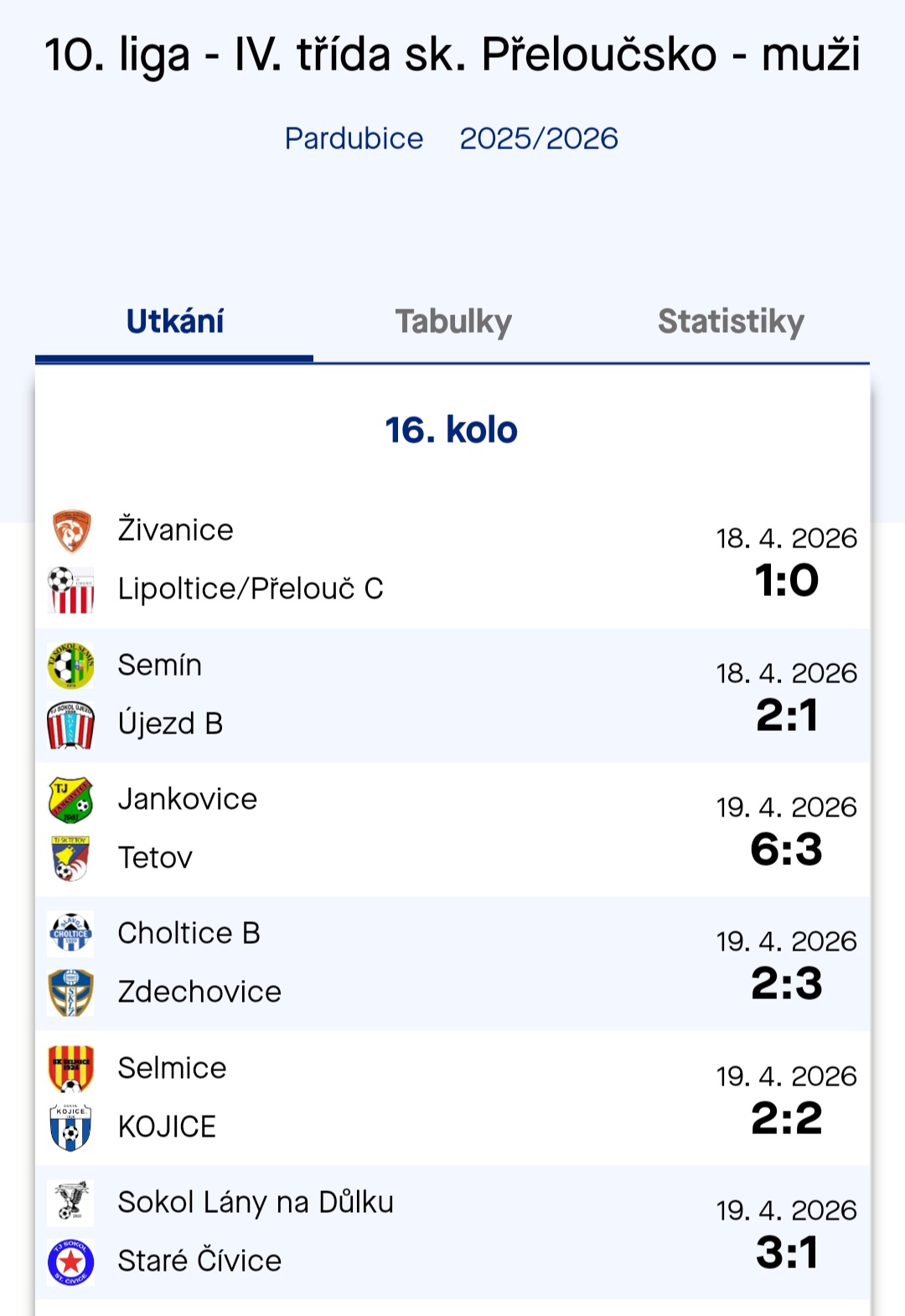This screenshot has height=1316, width=905.
Task: Click the Tetov club emblem
Action: coord(71,858)
